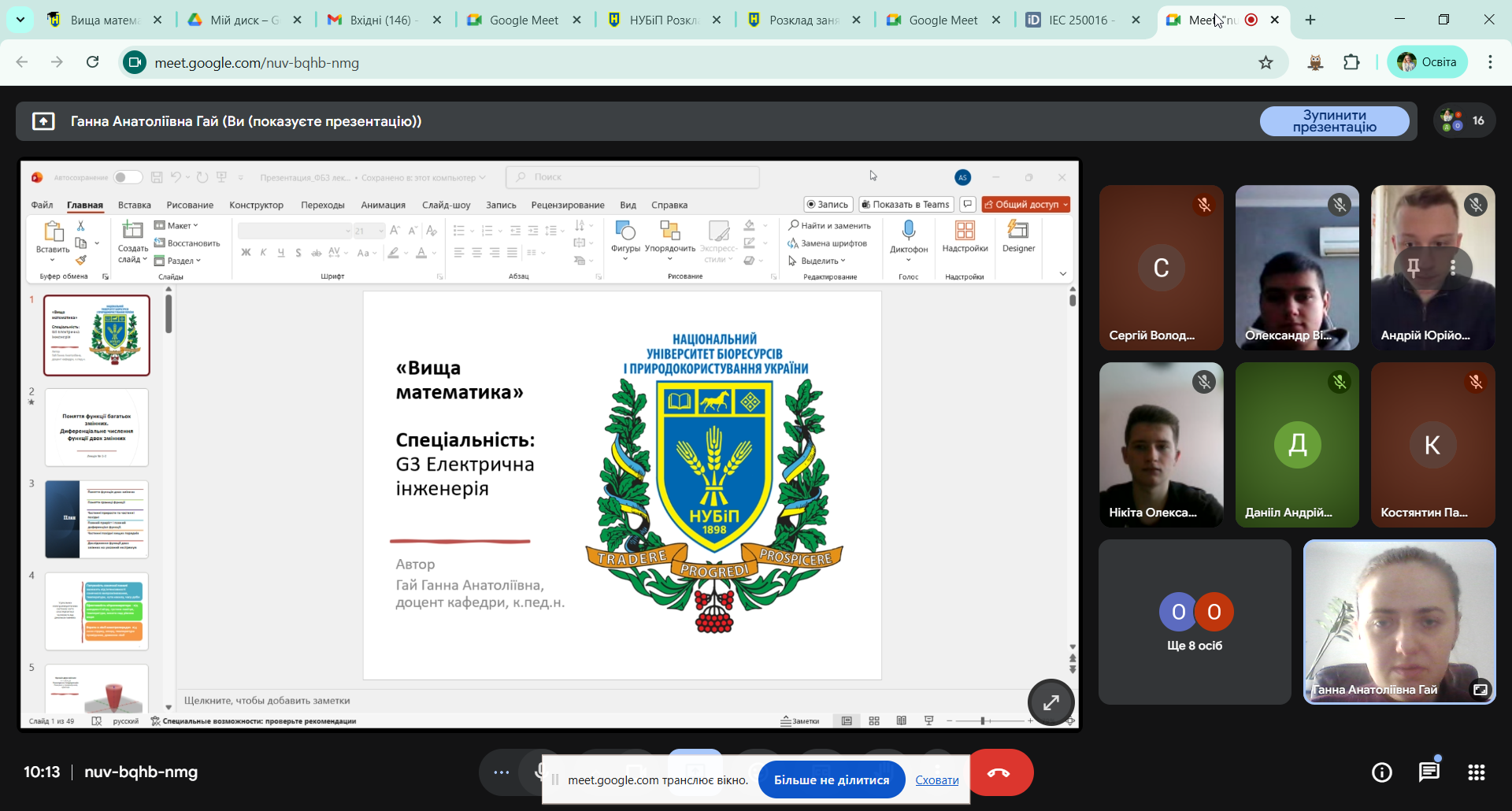Viewport: 1512px width, 811px height.
Task: Switch to the Вставка ribbon tab
Action: pyautogui.click(x=134, y=205)
